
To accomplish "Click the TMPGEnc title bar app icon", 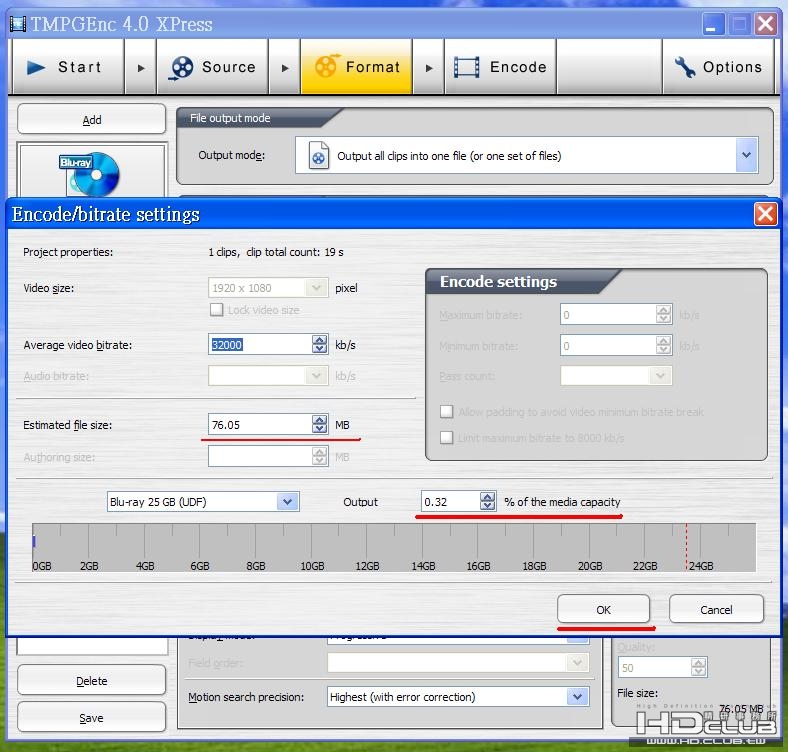I will pos(18,24).
